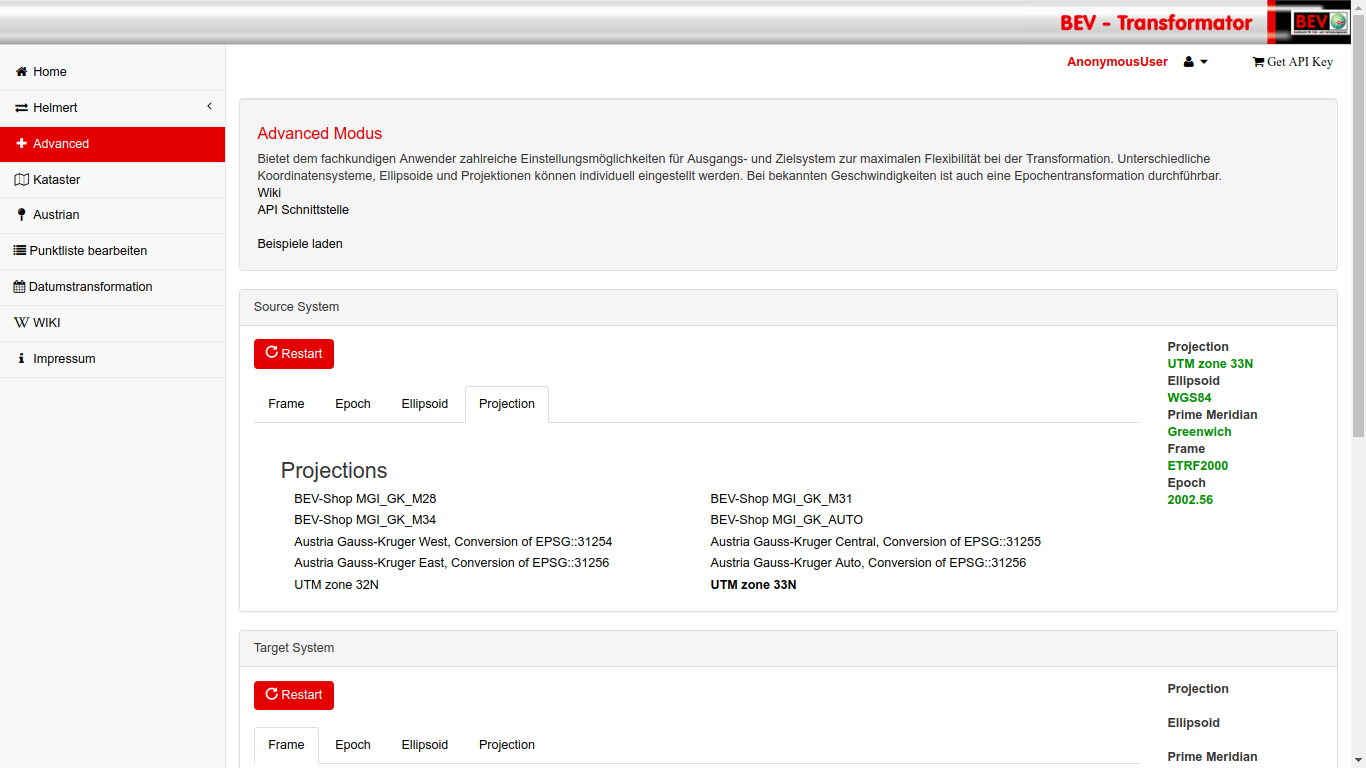Click the Kataster map icon
The height and width of the screenshot is (768, 1366).
tap(21, 180)
